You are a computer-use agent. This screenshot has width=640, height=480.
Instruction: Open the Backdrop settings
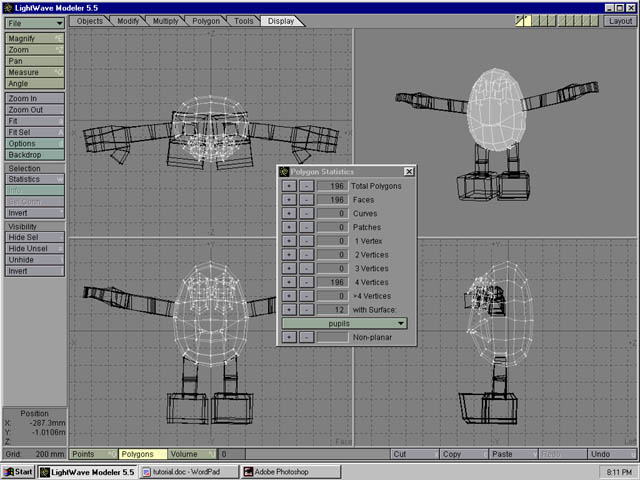click(x=34, y=155)
